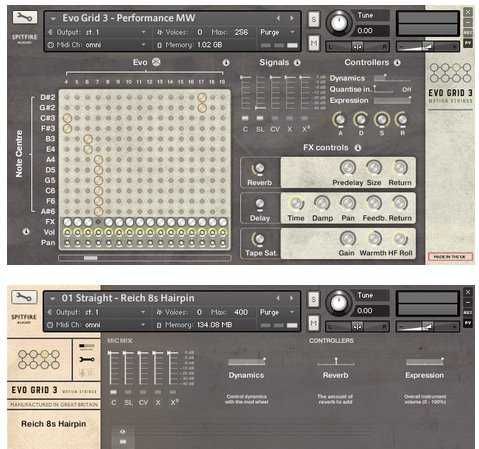
Task: Open wrench settings icon in Evo Grid 3 Performance MW instrument
Action: point(25,17)
